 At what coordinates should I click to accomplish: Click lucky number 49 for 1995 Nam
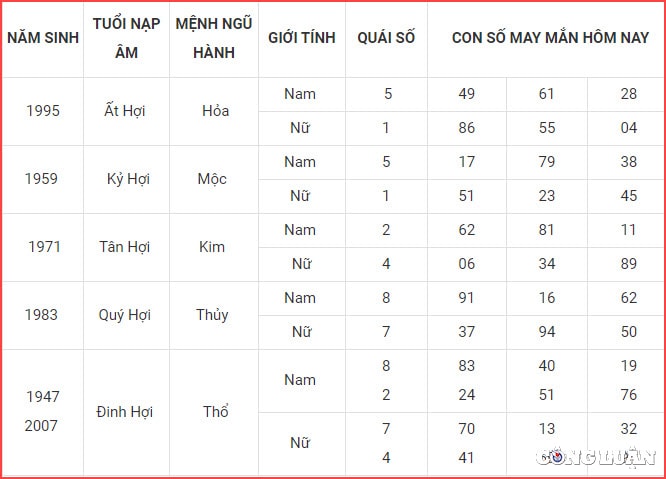click(x=466, y=94)
